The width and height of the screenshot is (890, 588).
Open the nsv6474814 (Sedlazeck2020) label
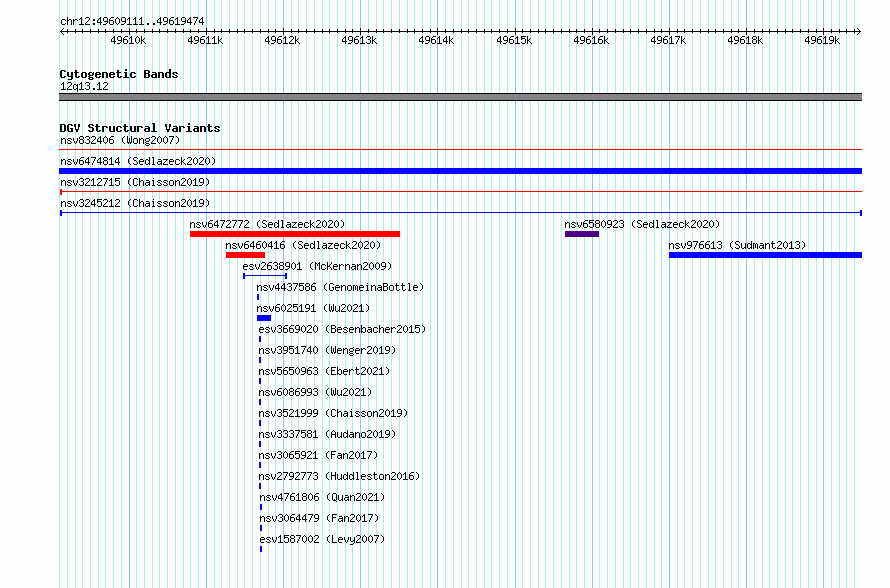(x=138, y=161)
